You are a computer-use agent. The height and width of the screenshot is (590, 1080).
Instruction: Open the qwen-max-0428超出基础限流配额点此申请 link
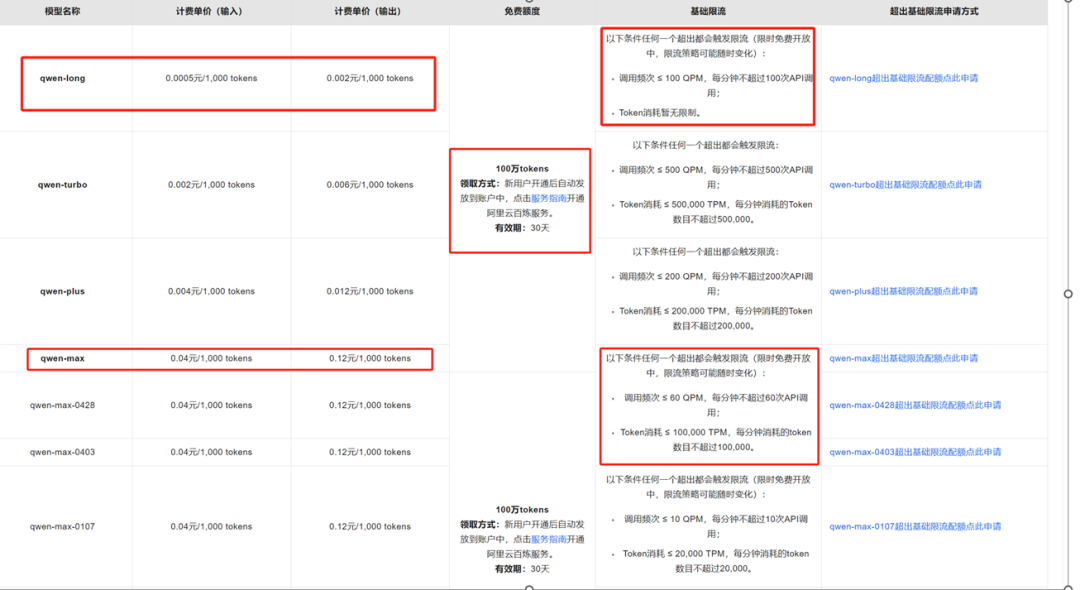point(915,405)
